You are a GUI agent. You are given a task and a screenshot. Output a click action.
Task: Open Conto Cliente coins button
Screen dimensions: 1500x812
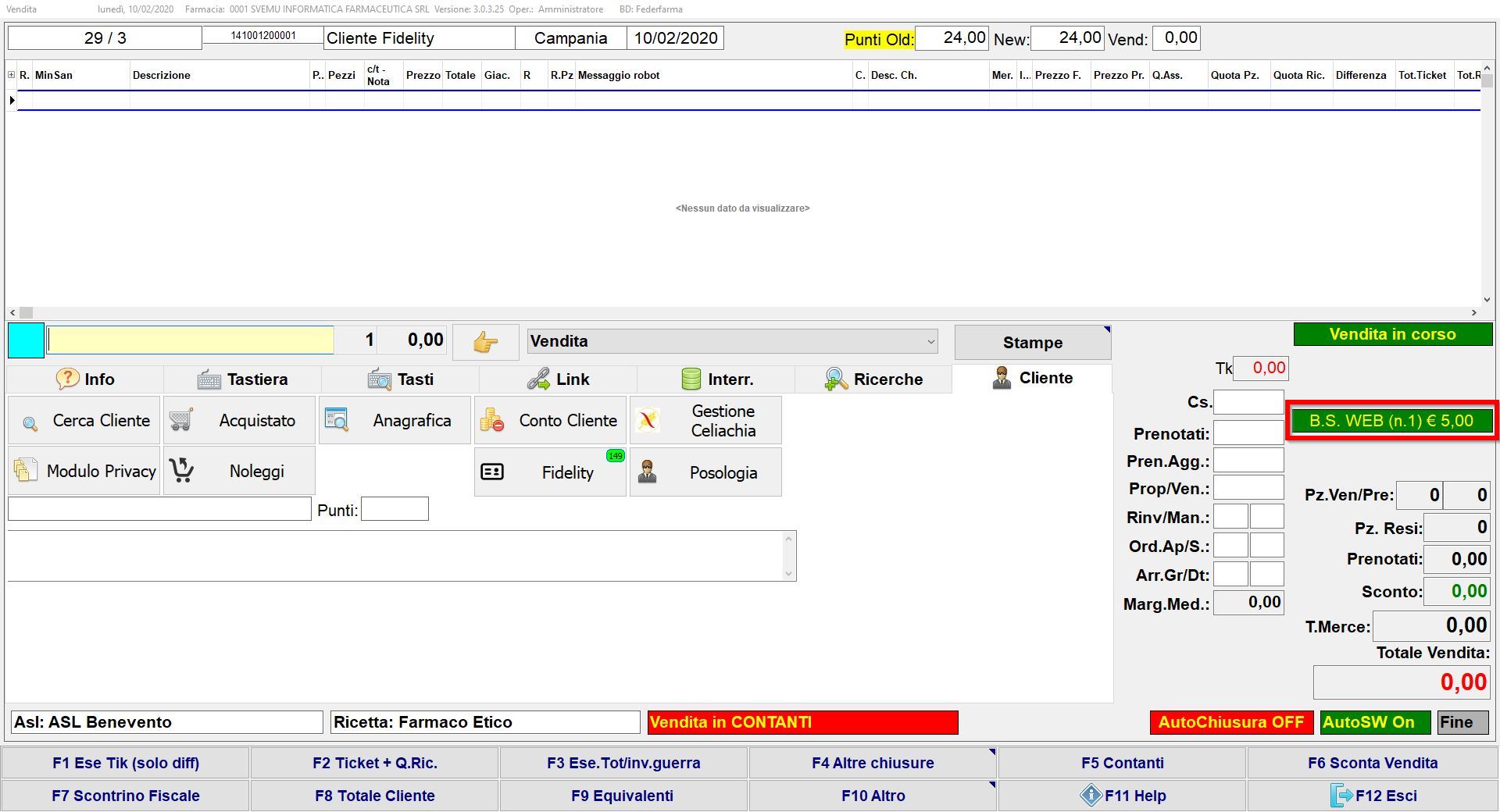(x=550, y=421)
